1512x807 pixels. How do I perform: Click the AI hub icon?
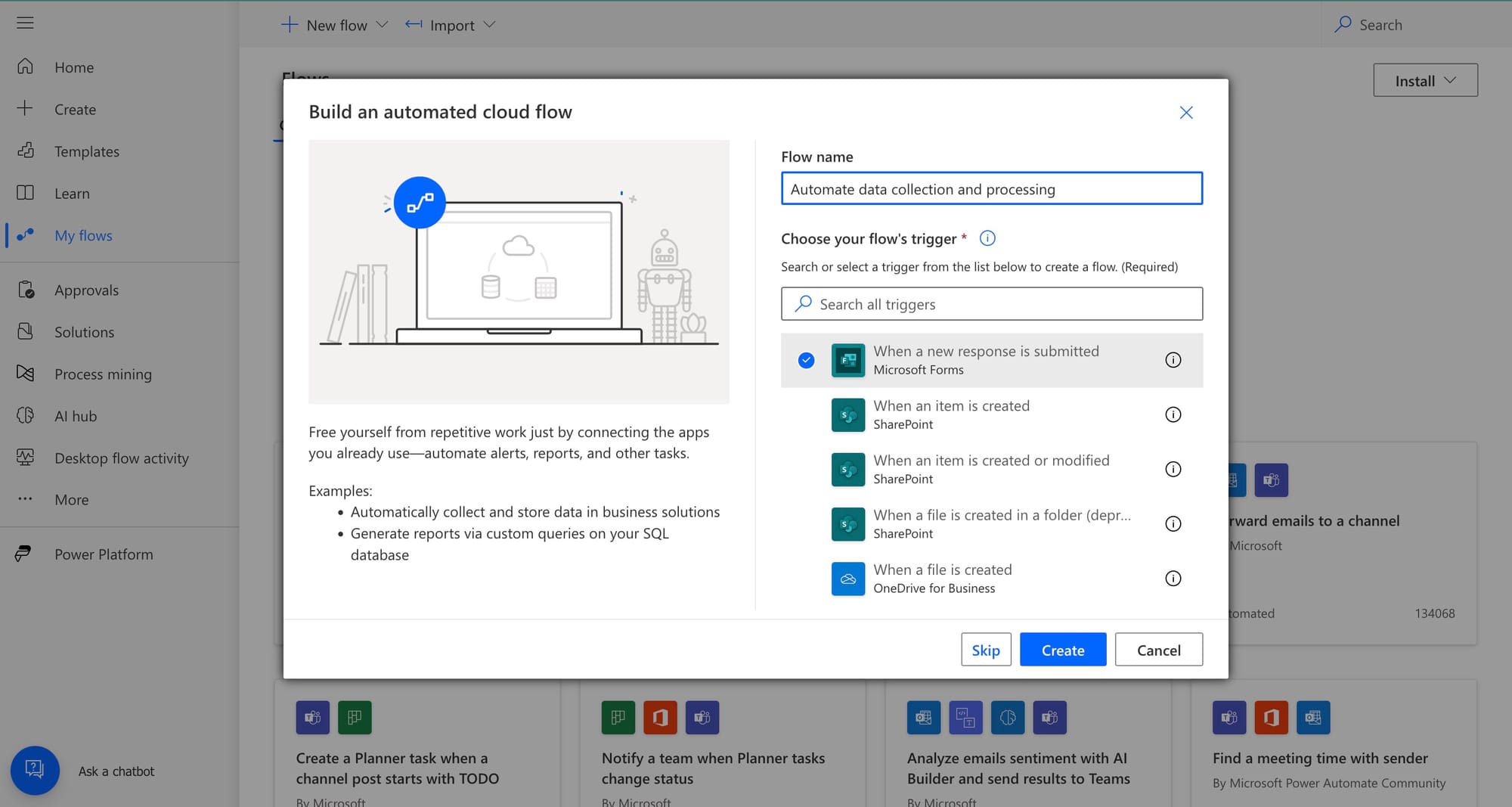(x=25, y=415)
